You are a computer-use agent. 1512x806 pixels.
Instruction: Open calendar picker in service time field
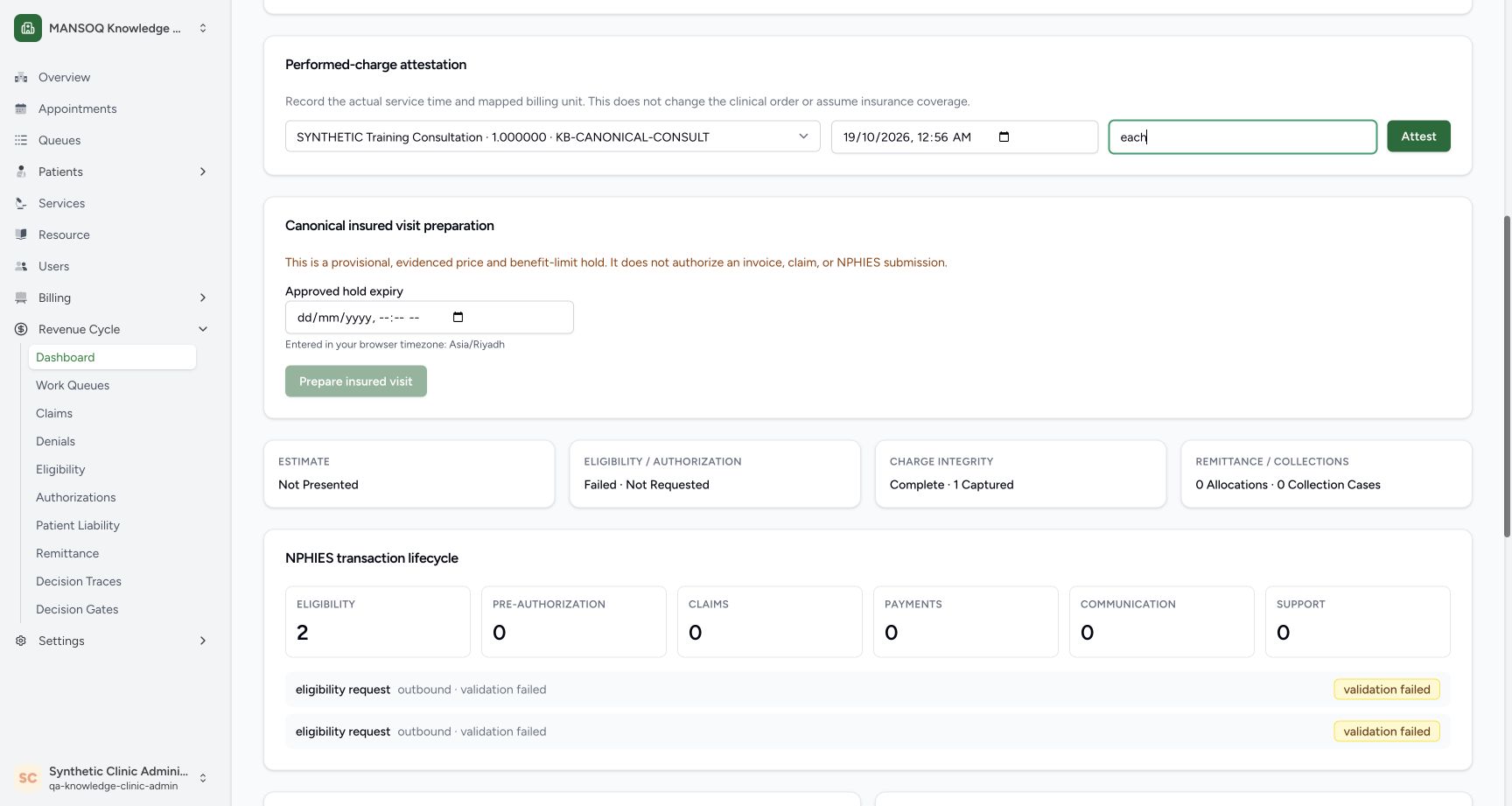pos(1004,137)
